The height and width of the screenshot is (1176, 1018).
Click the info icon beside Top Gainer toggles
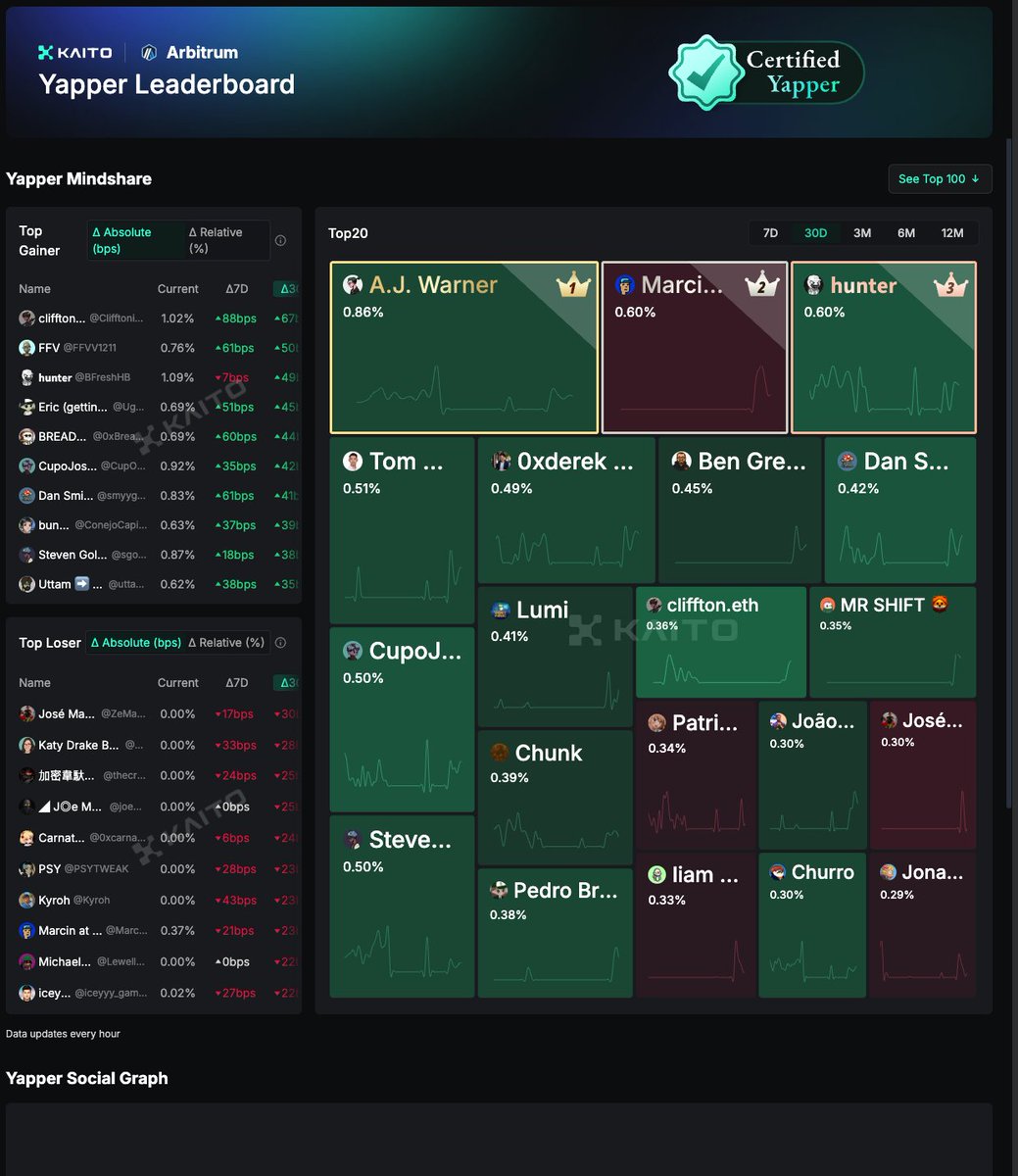pyautogui.click(x=280, y=240)
